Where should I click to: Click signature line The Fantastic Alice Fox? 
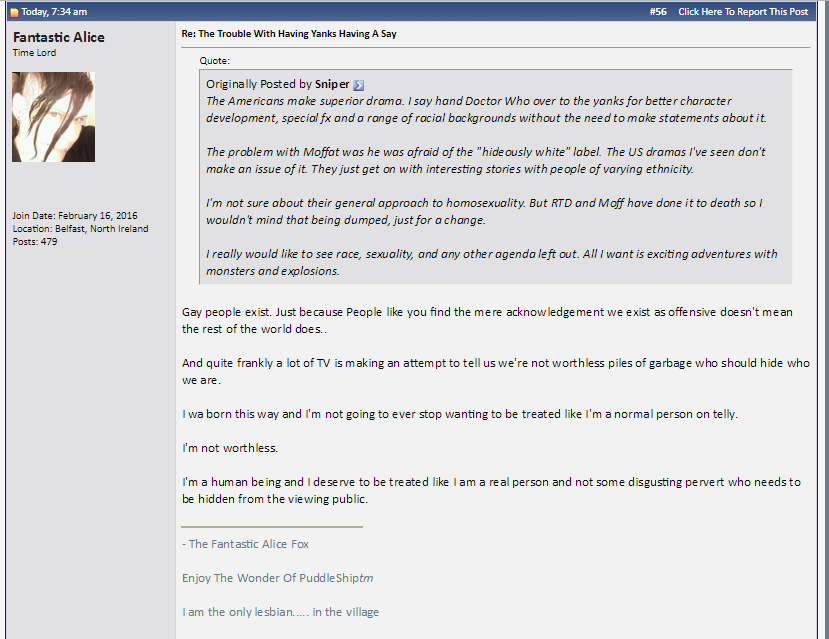tap(245, 544)
